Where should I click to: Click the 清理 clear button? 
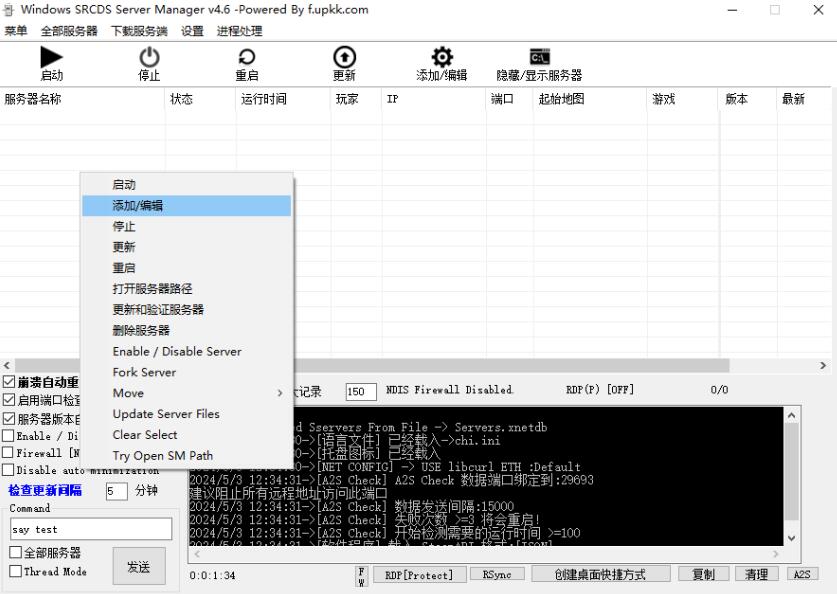point(757,574)
